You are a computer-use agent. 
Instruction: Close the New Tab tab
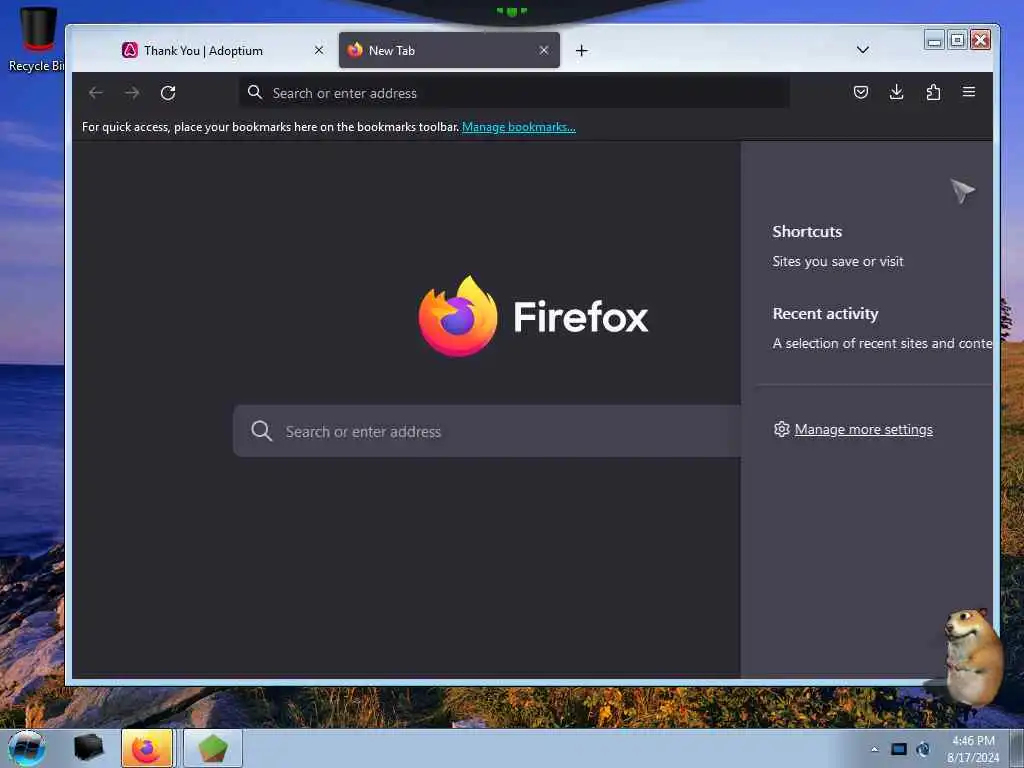coord(543,50)
